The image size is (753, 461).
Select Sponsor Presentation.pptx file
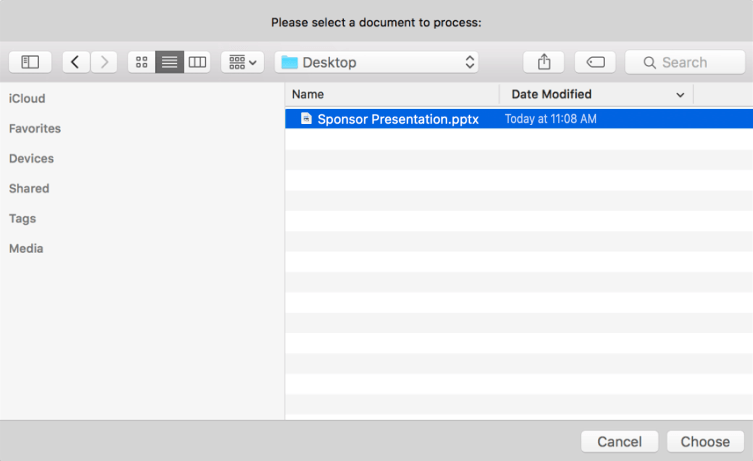tap(397, 119)
